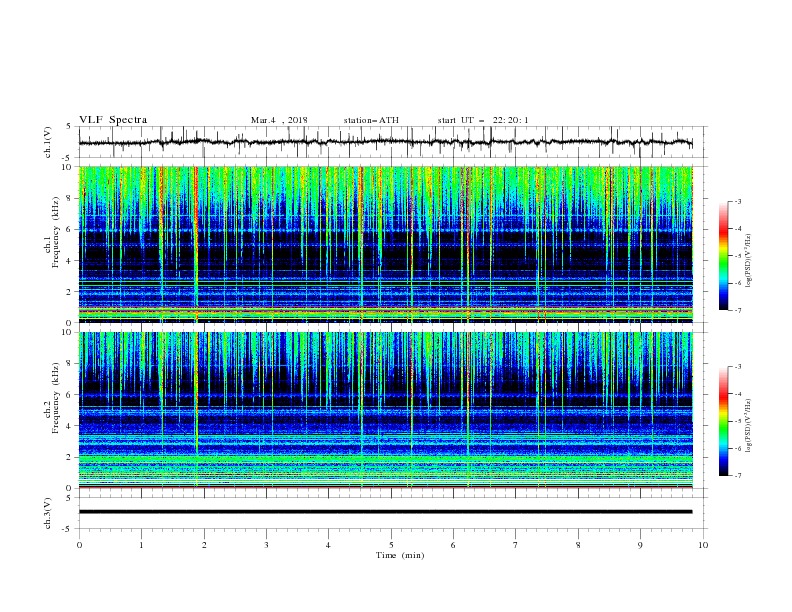Click tick label "2" on the time axis
Viewport: 792px width, 612px height.
click(204, 545)
